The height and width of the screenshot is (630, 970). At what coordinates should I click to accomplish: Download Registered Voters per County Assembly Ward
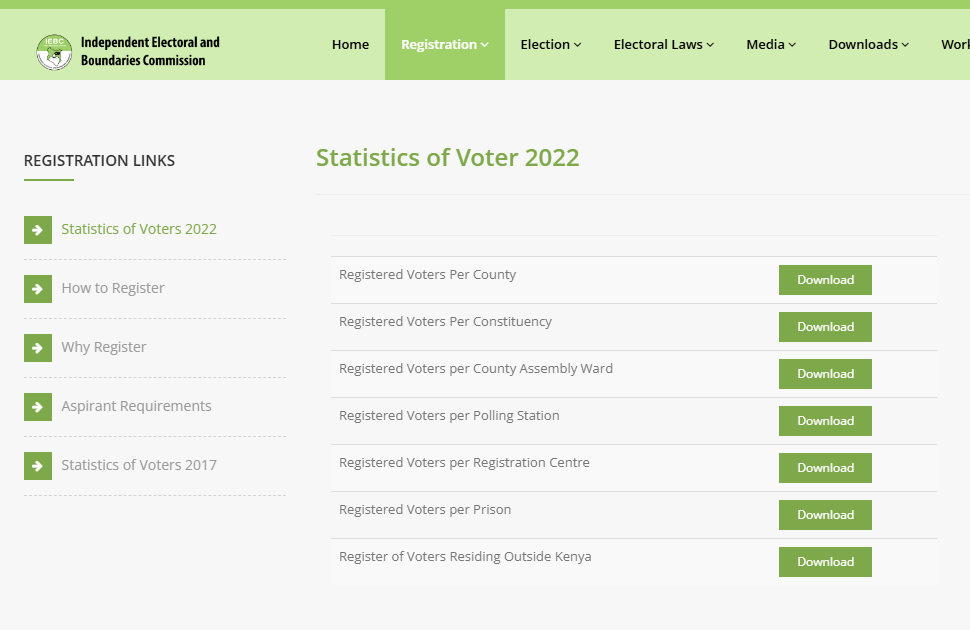824,374
